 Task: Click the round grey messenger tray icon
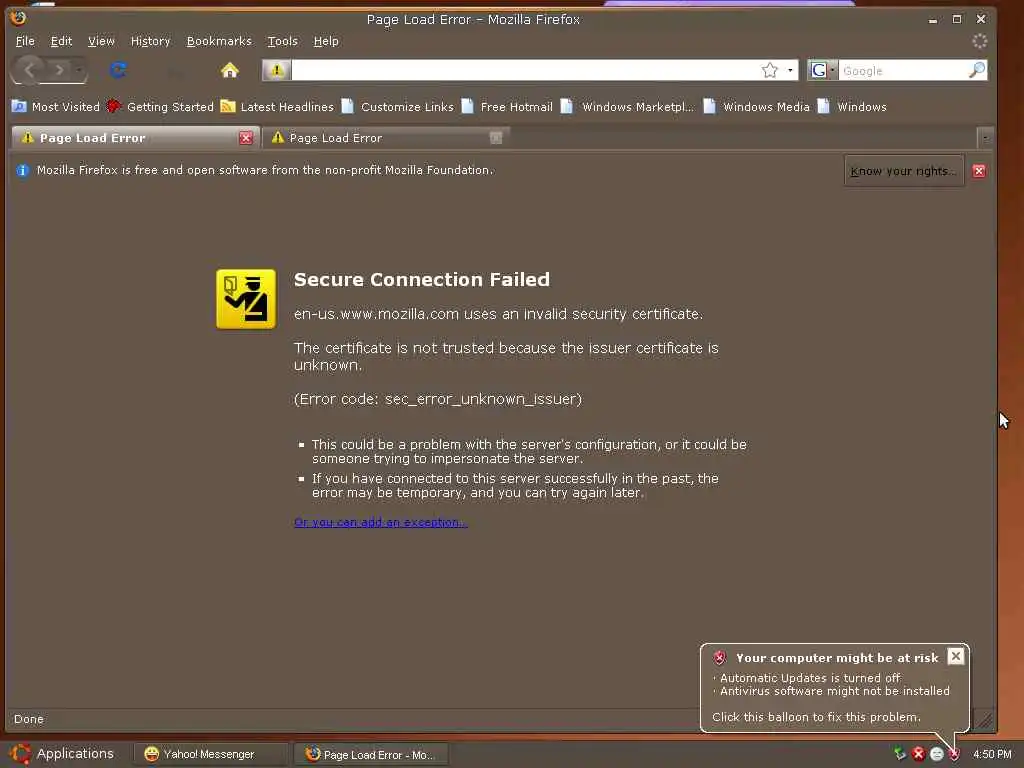pyautogui.click(x=936, y=754)
